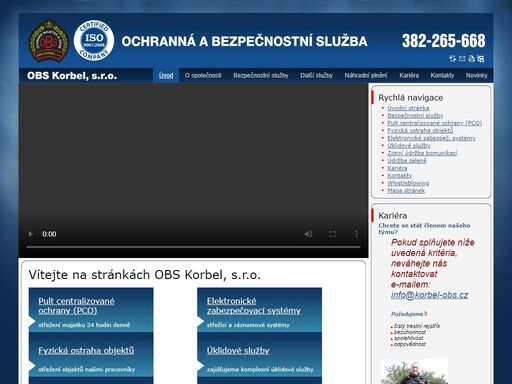Viewport: 512px width, 384px height.
Task: Open Zimní údržba komunikací link
Action: point(422,153)
